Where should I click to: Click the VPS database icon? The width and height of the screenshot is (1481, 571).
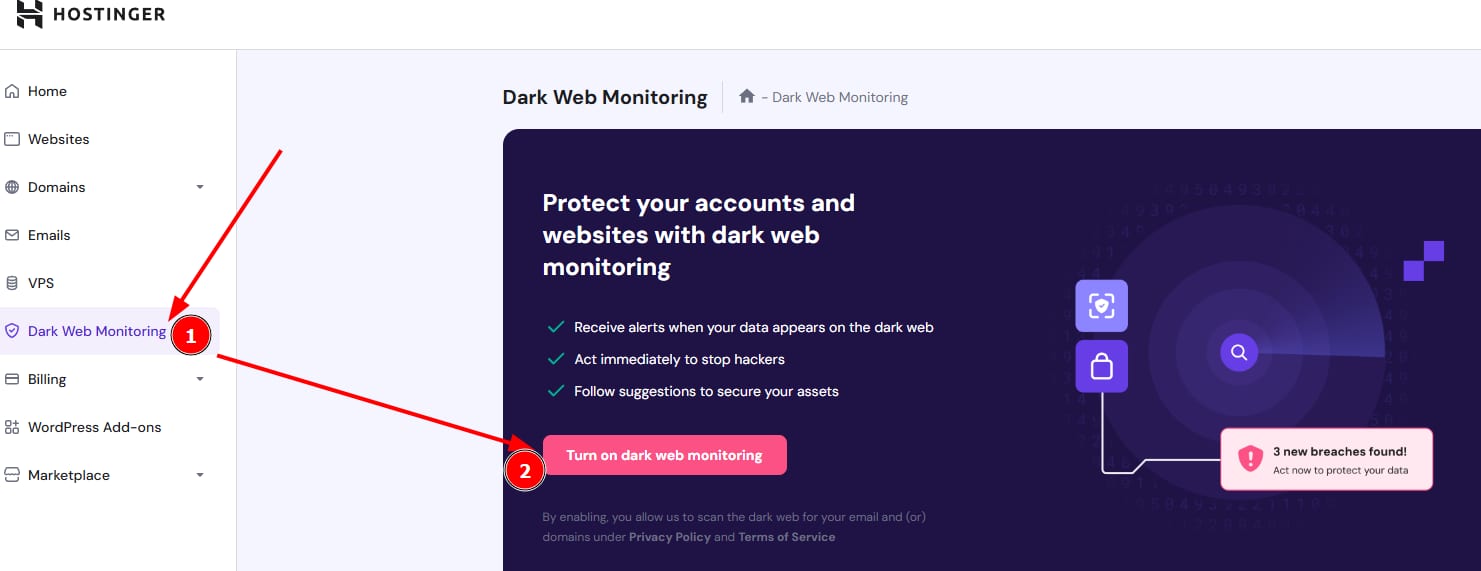tap(12, 283)
